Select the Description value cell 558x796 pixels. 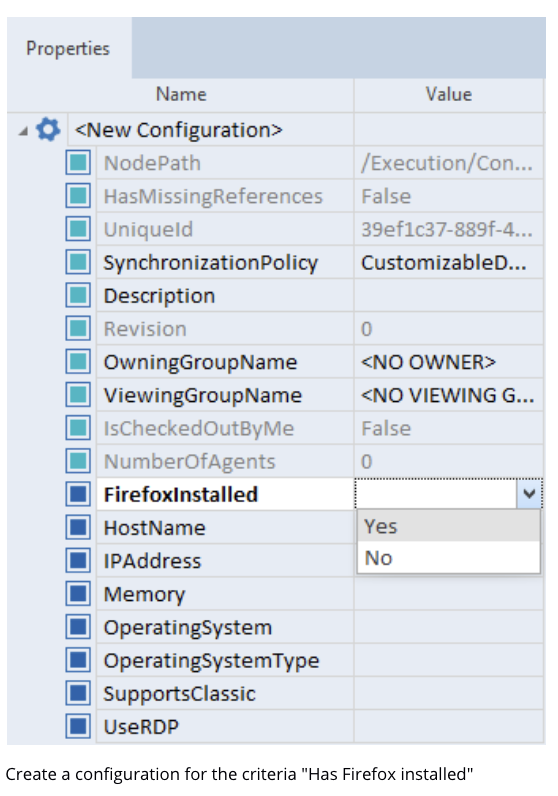coord(448,295)
